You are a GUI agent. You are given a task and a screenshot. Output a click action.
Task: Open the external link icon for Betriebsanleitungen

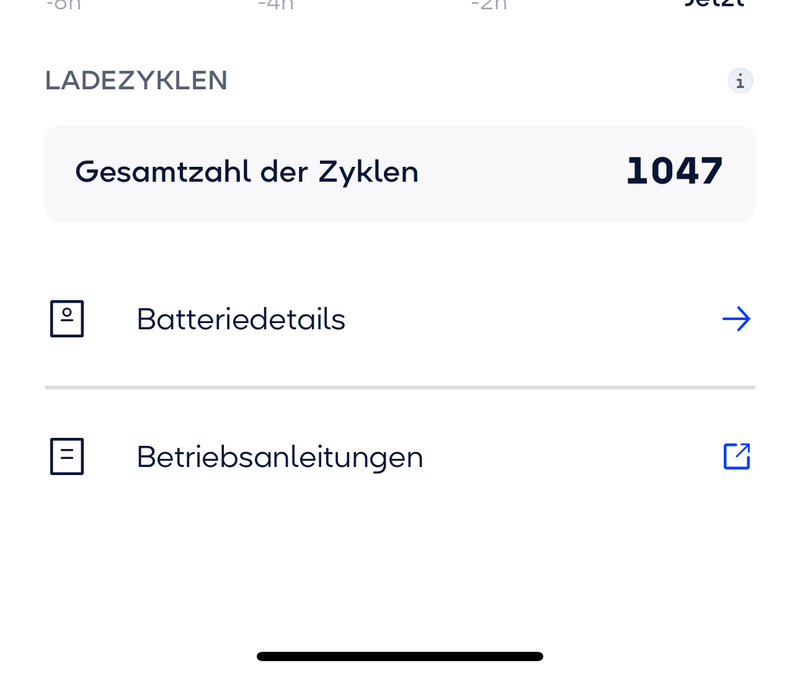pyautogui.click(x=736, y=457)
